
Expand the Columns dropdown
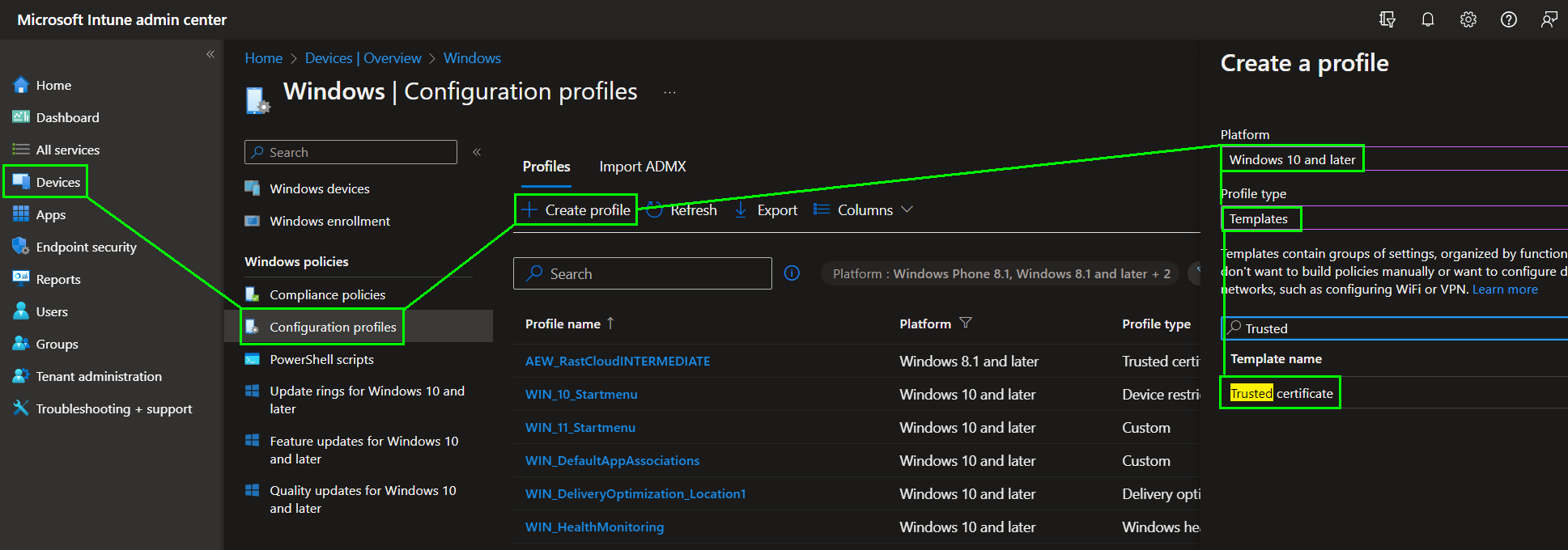coord(864,209)
